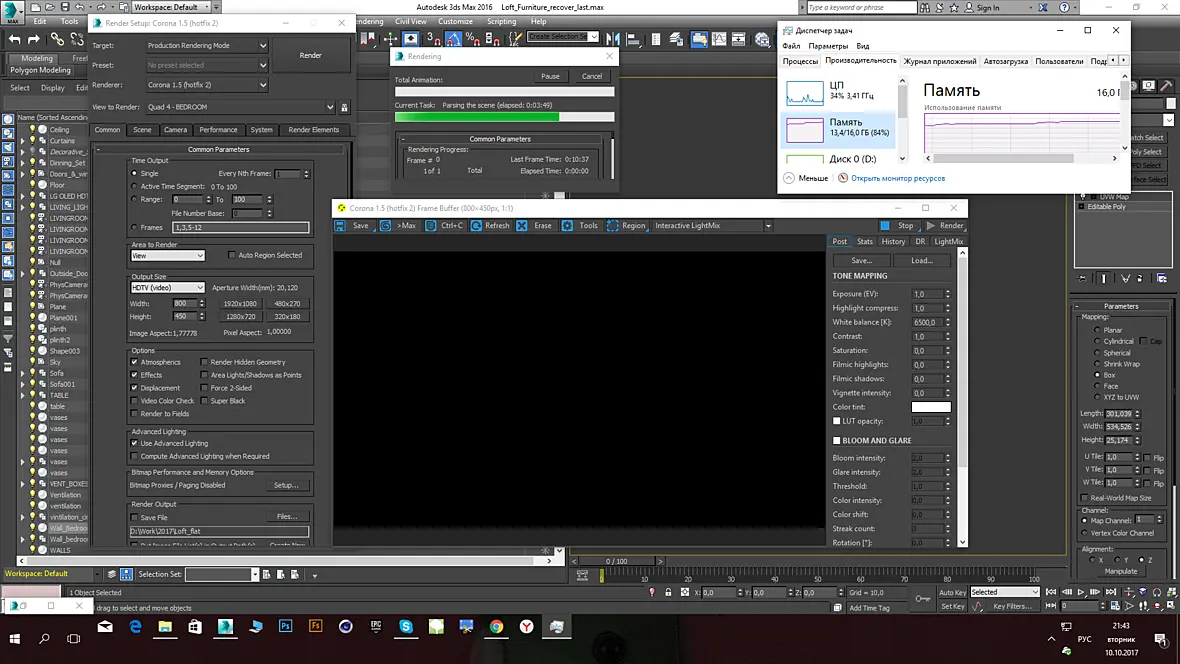The height and width of the screenshot is (664, 1180).
Task: Select Single time output radio
Action: [x=135, y=173]
